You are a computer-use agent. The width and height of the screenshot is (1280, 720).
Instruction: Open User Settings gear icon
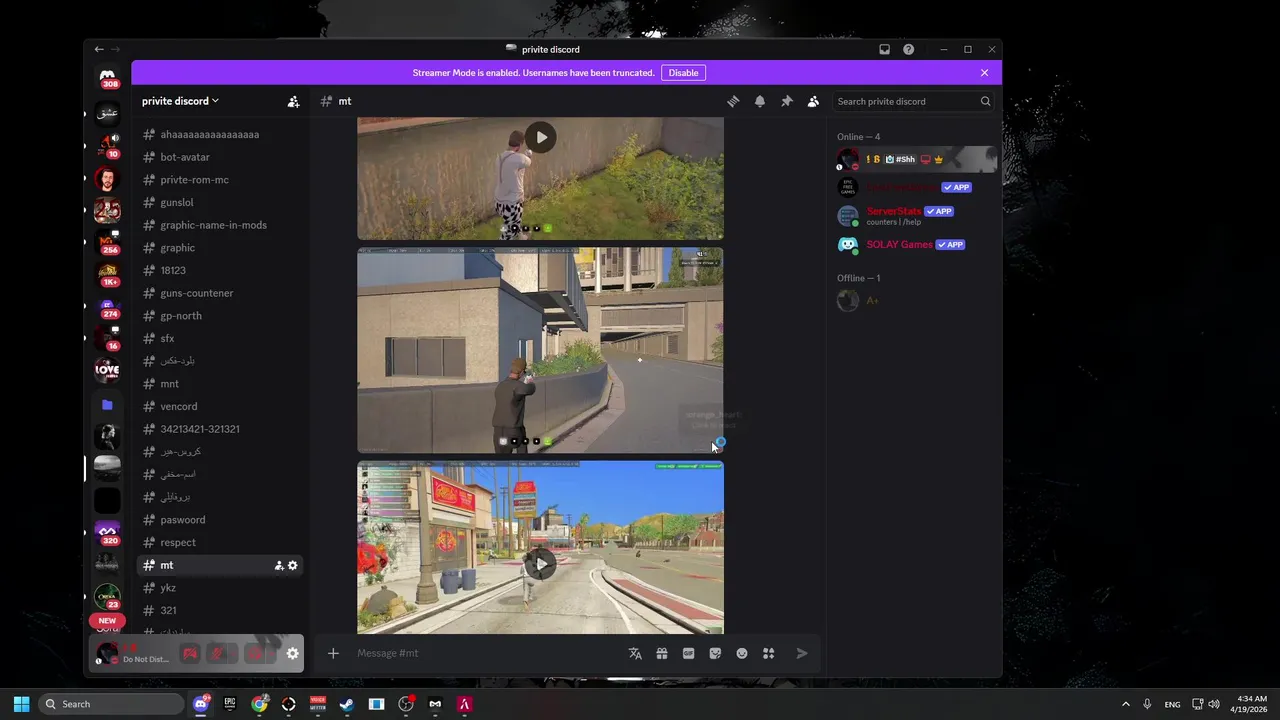pos(292,653)
